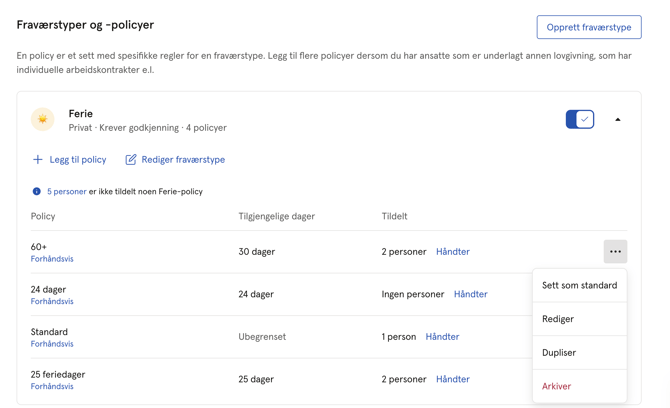Click the 30 dager value
Image resolution: width=670 pixels, height=408 pixels.
point(257,252)
